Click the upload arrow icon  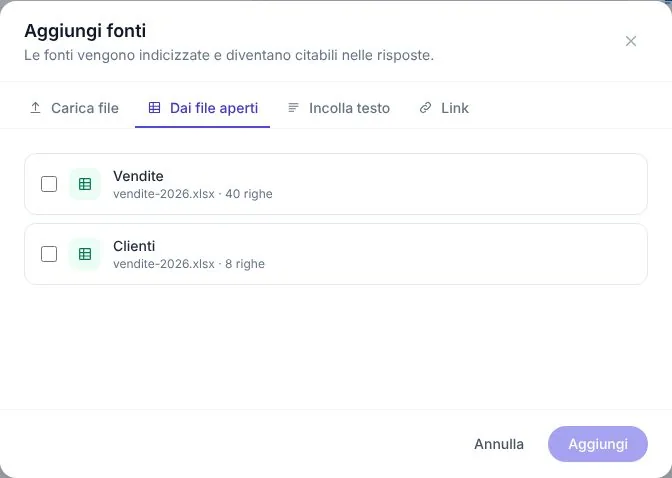point(36,108)
